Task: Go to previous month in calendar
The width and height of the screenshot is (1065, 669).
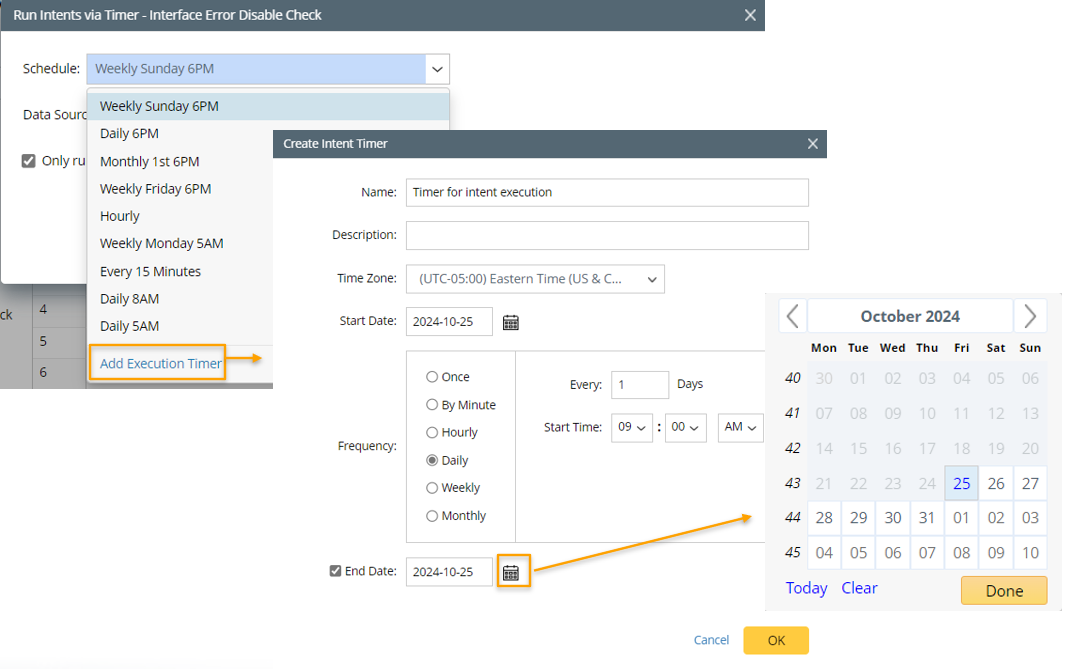Action: click(x=792, y=316)
